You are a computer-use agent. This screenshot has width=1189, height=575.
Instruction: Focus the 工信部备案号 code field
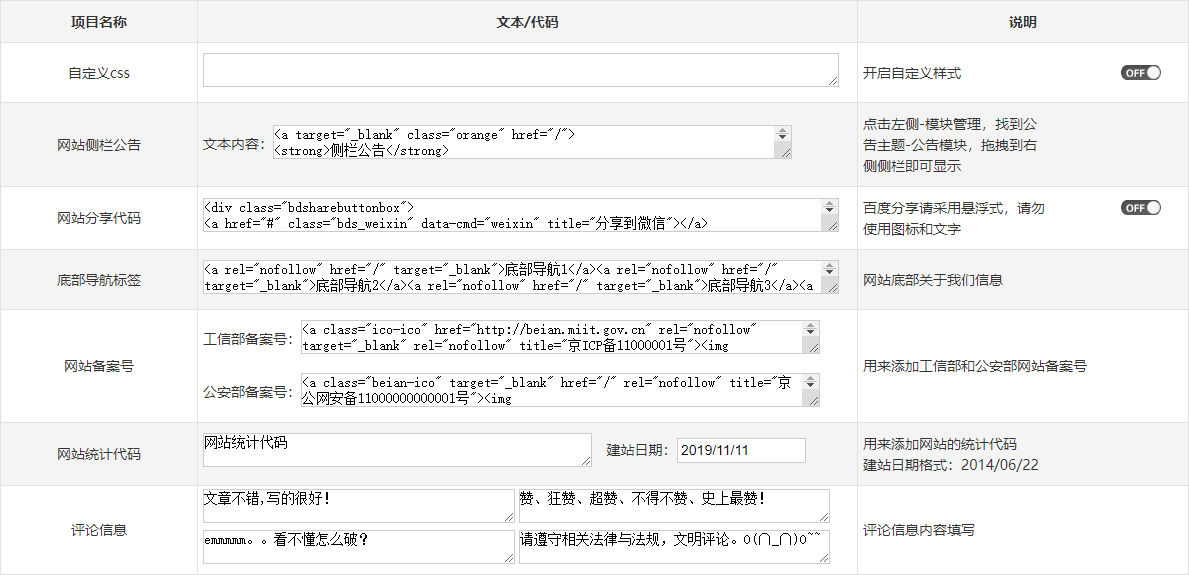tap(551, 337)
